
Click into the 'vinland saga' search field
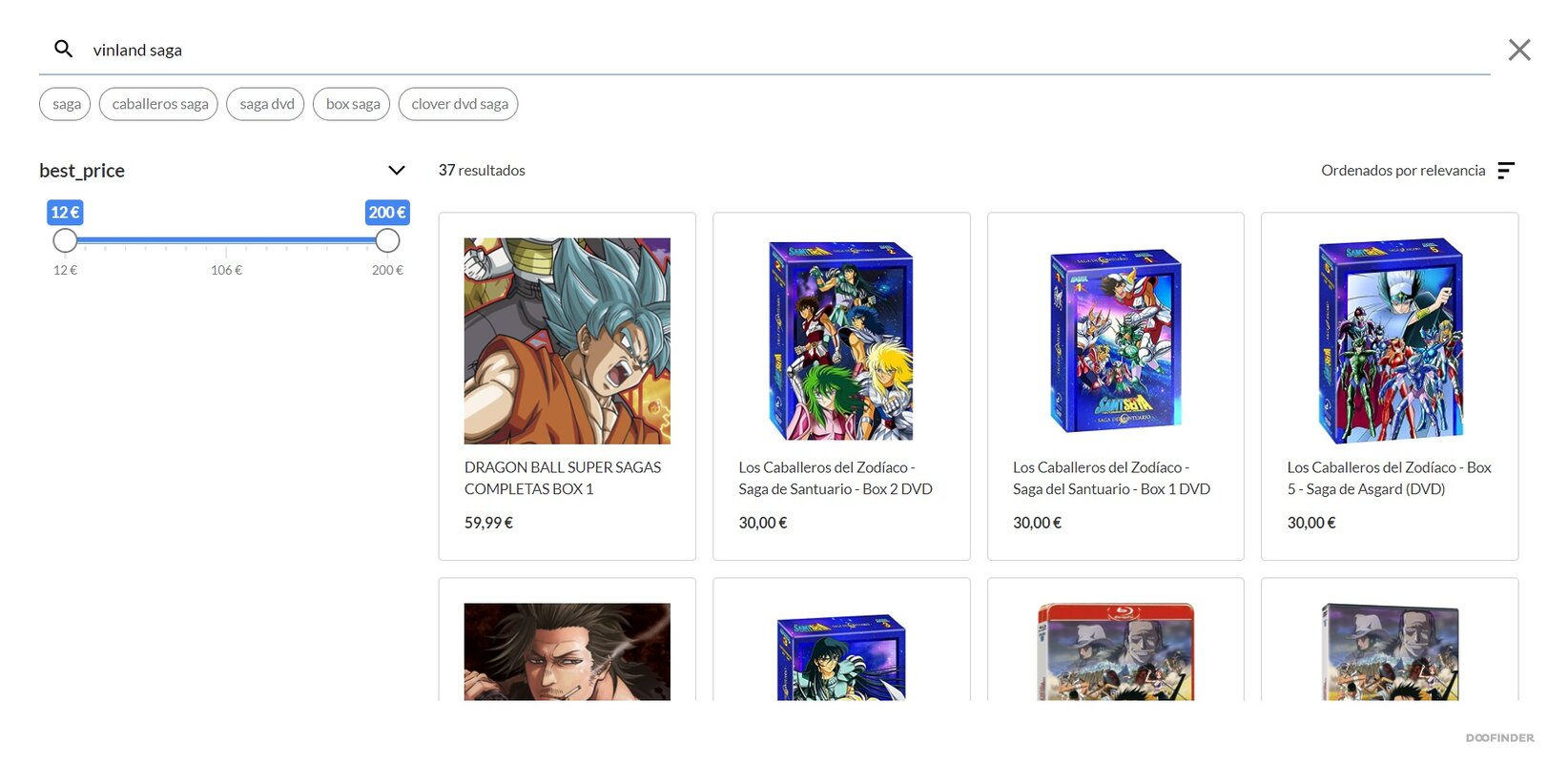[763, 50]
